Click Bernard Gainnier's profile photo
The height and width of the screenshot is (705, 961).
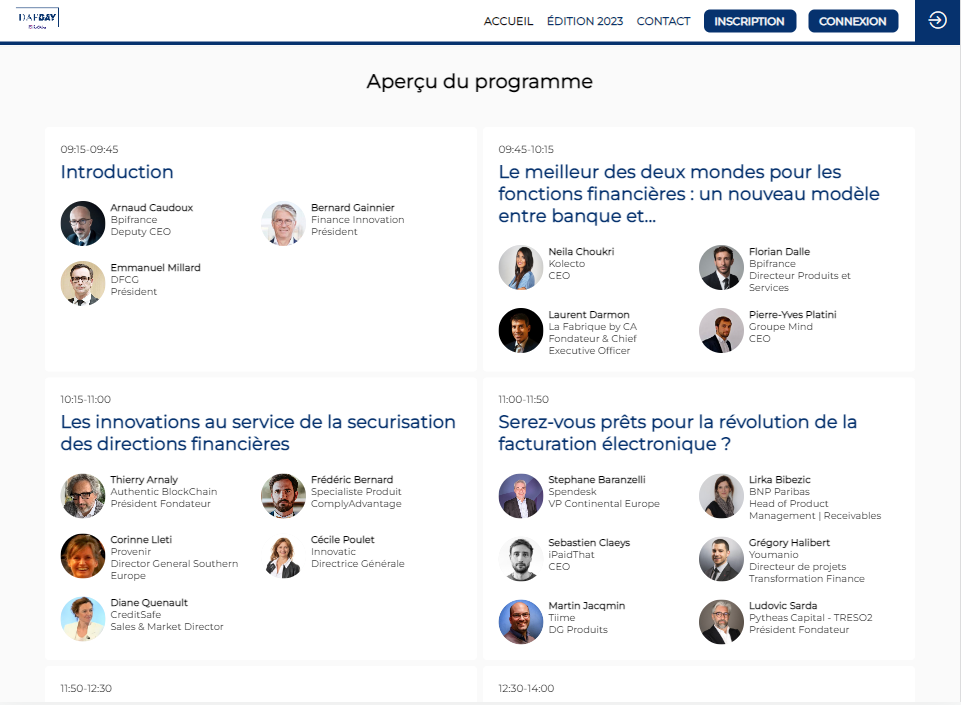pyautogui.click(x=283, y=223)
